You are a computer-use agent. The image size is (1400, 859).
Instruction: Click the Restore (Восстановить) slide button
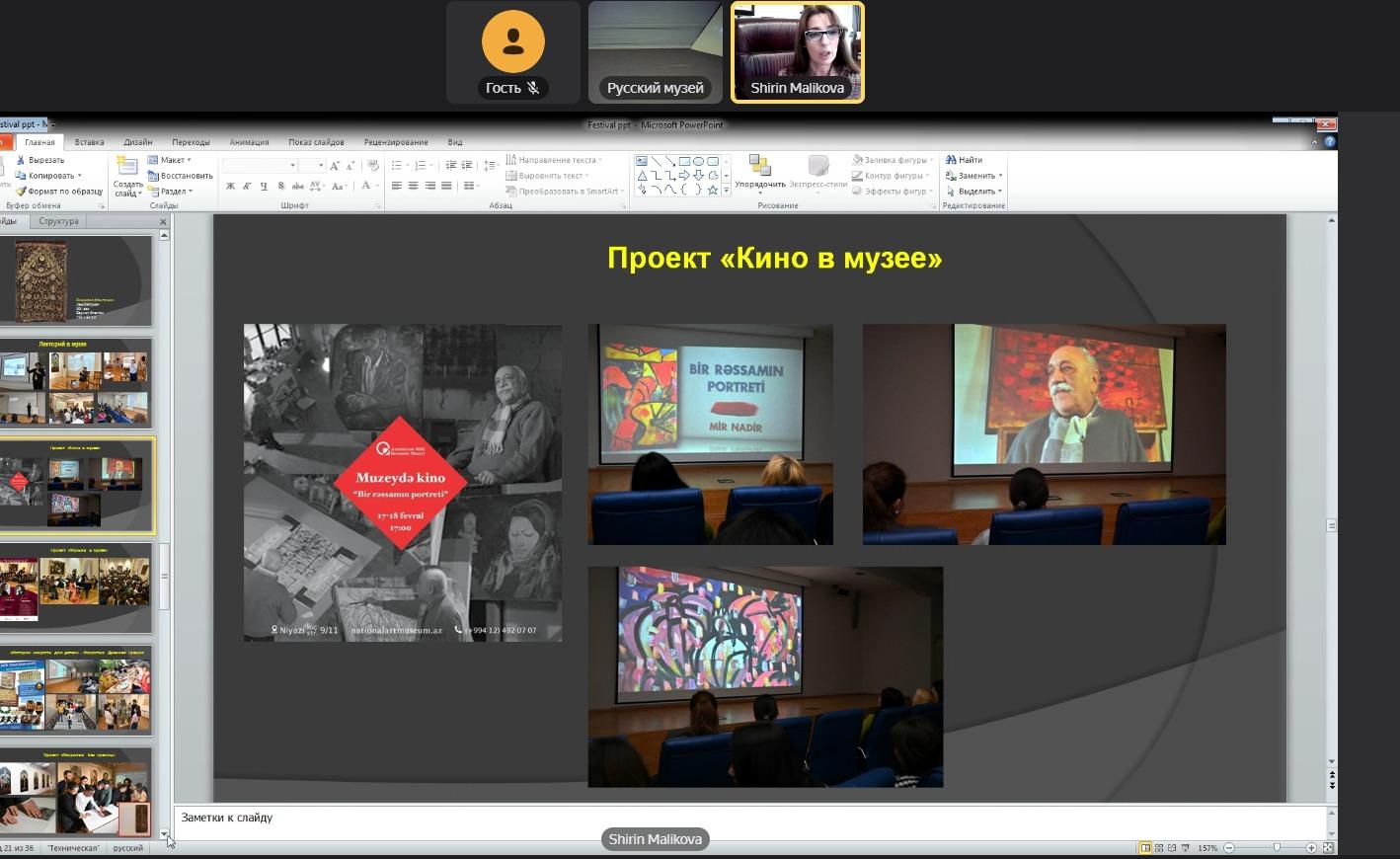(x=180, y=176)
